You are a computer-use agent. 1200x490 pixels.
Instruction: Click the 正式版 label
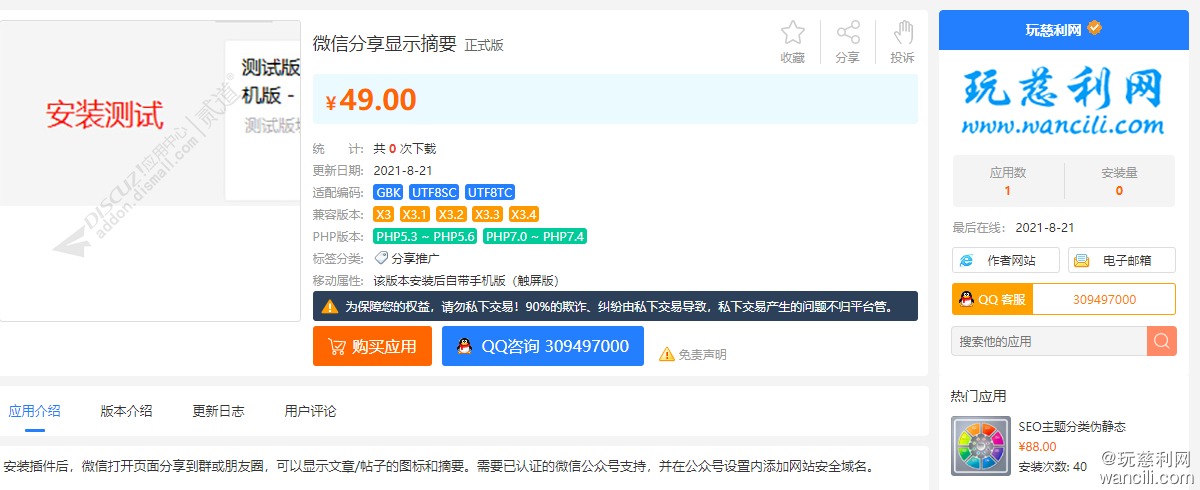coord(484,45)
